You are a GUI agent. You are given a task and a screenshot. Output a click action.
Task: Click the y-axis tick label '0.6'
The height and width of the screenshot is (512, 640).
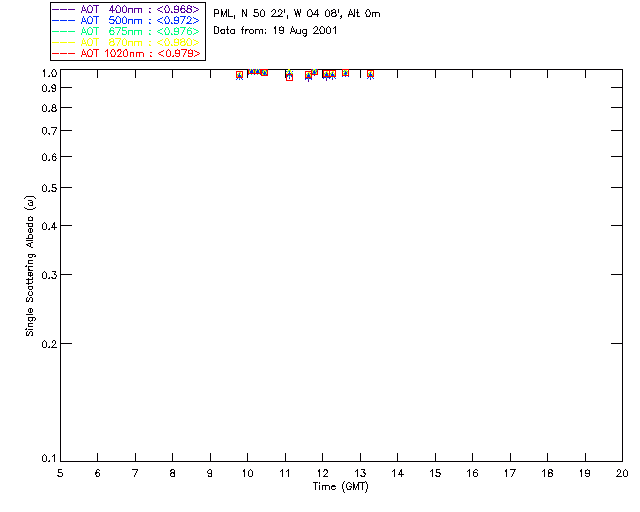click(x=49, y=157)
